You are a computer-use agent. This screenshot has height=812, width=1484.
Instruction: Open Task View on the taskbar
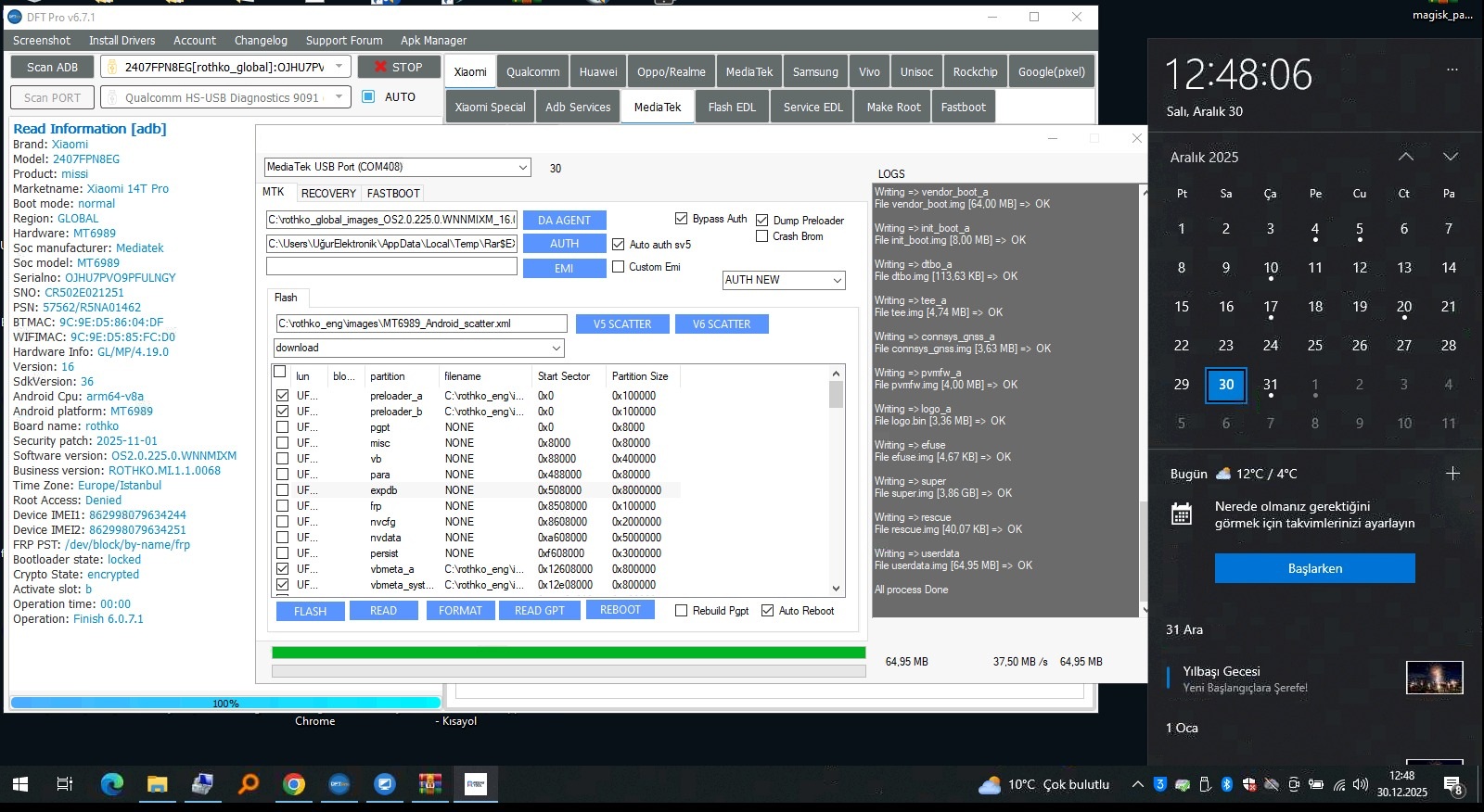[x=65, y=784]
